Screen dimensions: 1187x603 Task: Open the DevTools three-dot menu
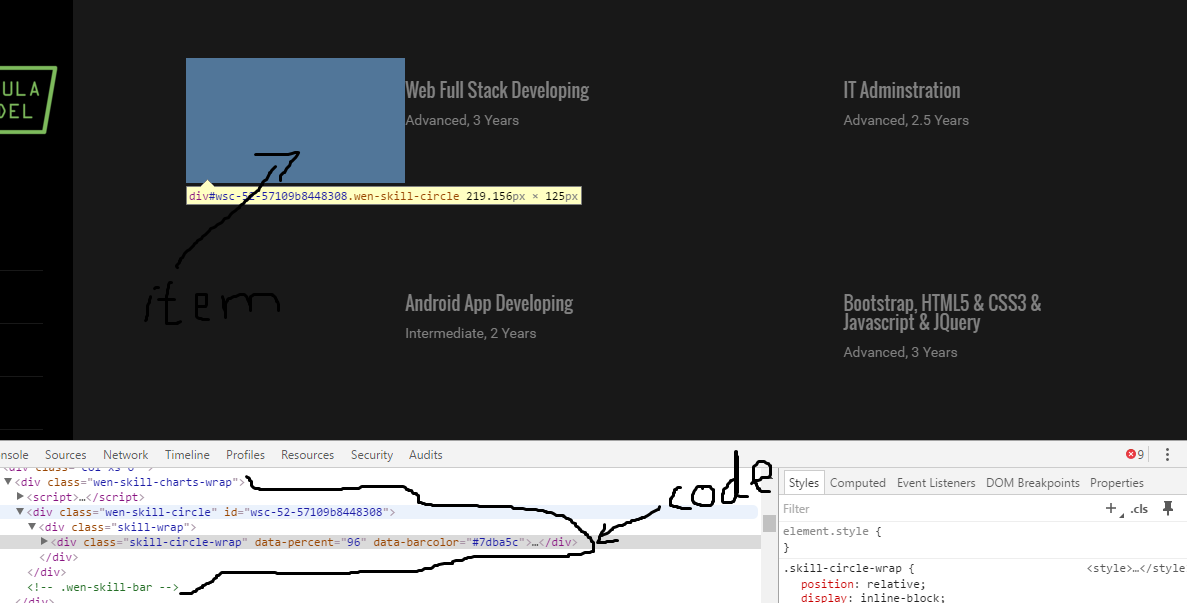(x=1167, y=455)
